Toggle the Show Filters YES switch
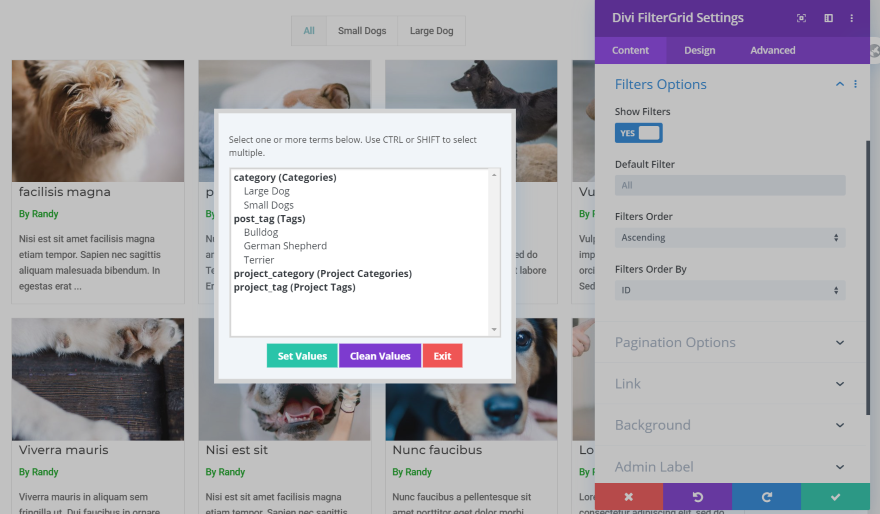The height and width of the screenshot is (514, 880). pyautogui.click(x=639, y=133)
